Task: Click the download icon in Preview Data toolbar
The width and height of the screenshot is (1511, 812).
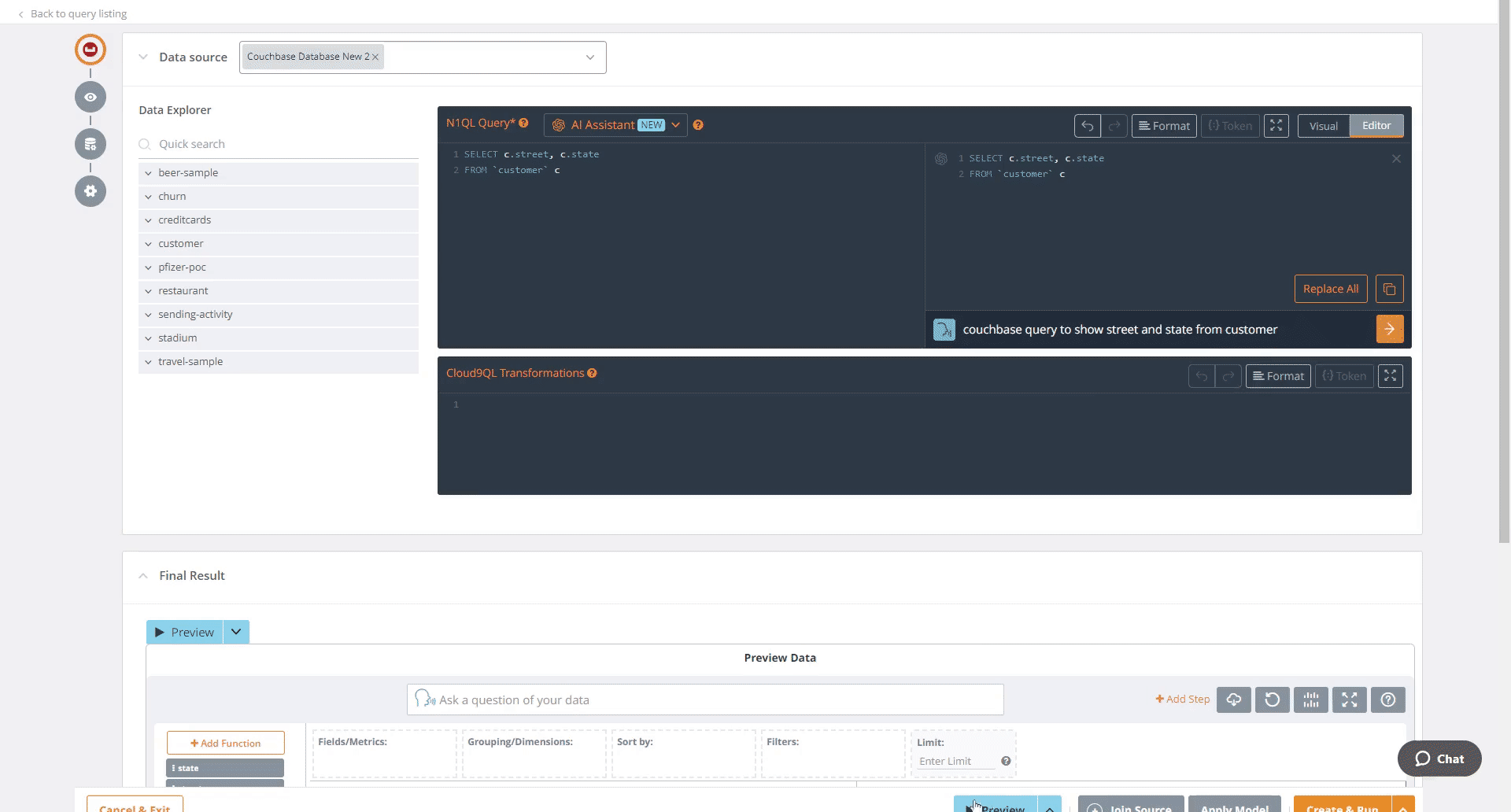Action: (1234, 699)
